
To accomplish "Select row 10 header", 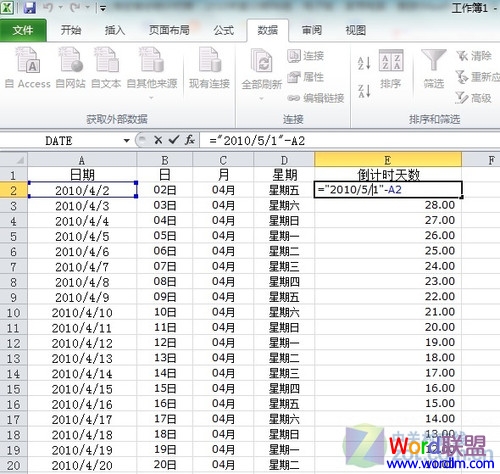I will point(13,313).
